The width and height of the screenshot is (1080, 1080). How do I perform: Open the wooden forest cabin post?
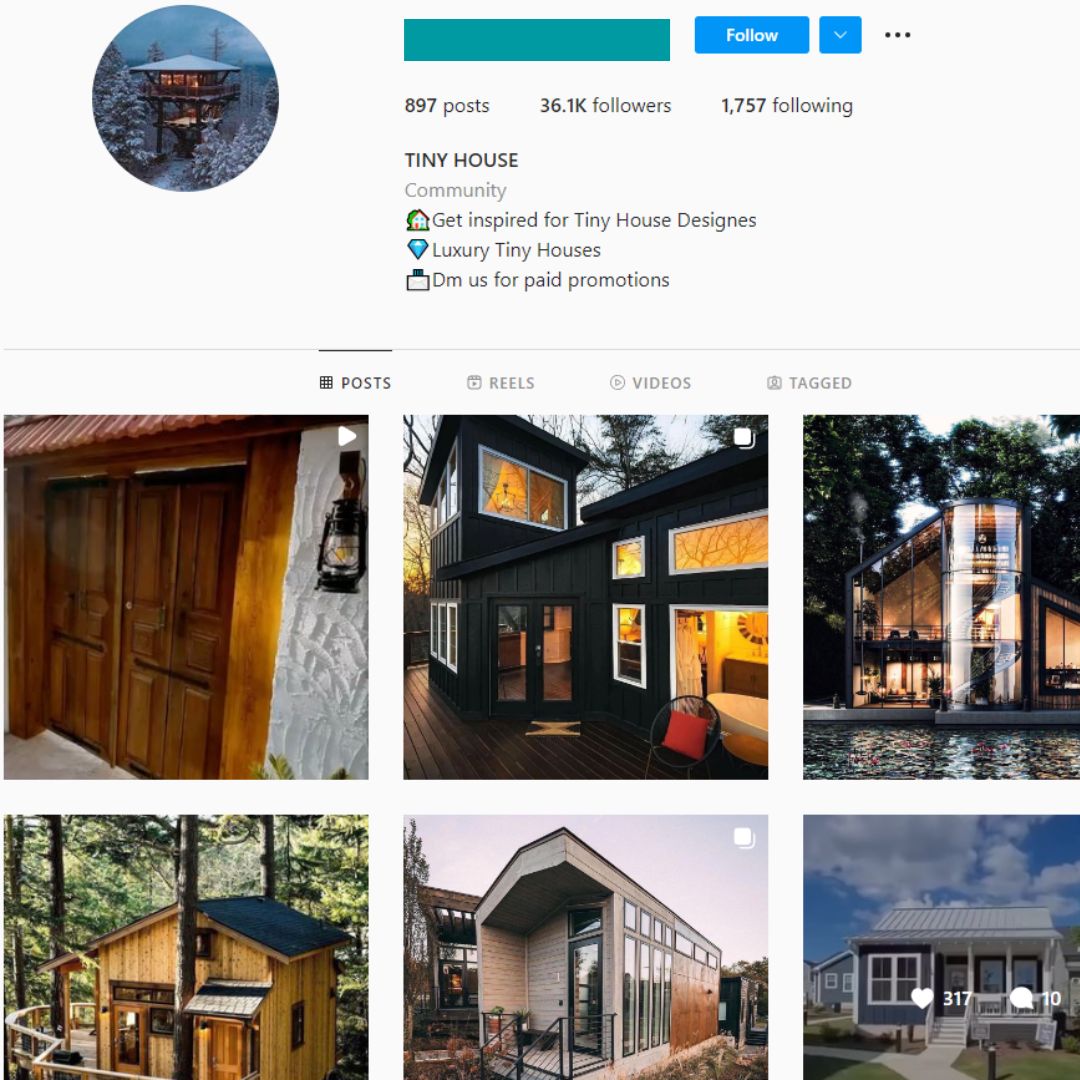[186, 947]
